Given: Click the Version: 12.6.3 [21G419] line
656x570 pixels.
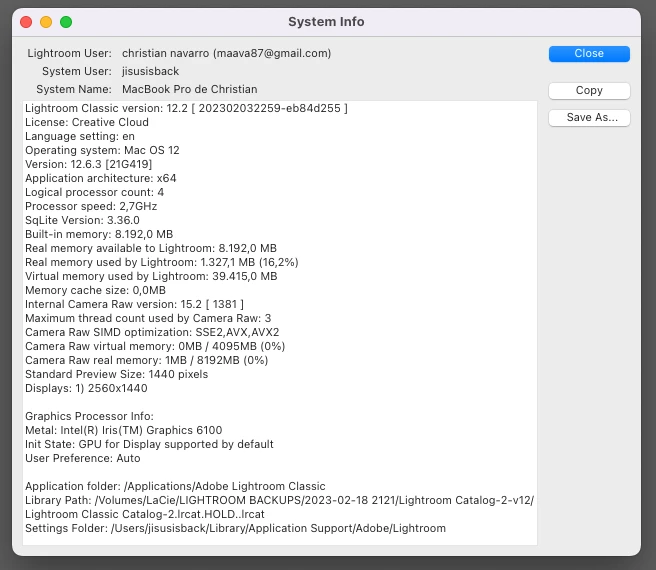Looking at the screenshot, I should coord(89,164).
